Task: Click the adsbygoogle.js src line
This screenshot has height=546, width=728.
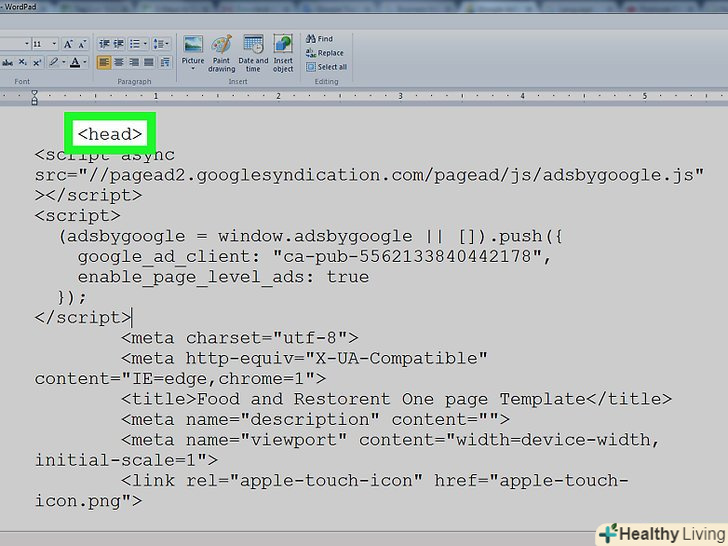Action: [x=369, y=175]
